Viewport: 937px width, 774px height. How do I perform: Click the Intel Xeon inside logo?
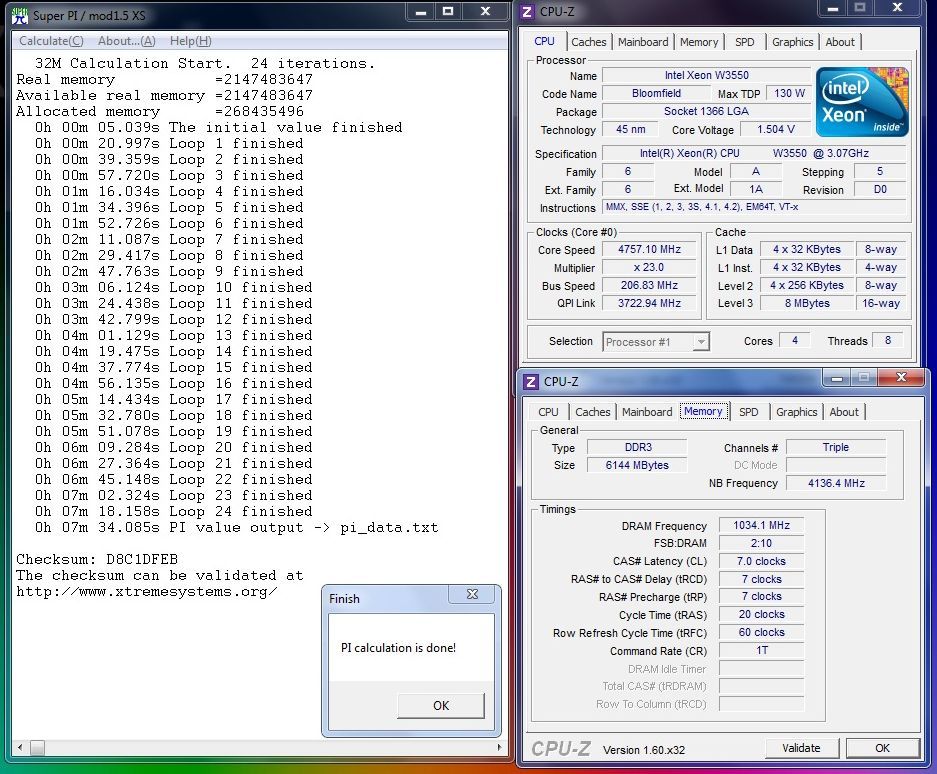862,102
